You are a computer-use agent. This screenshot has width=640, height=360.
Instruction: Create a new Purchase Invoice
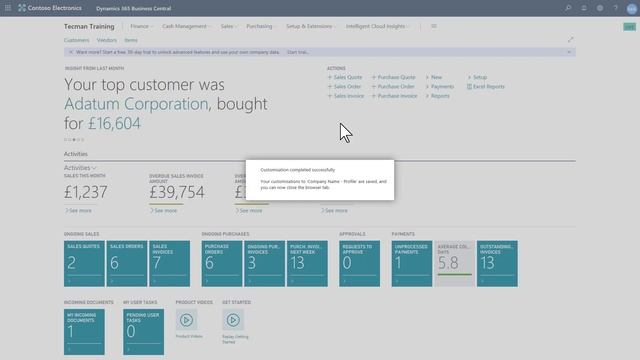tap(394, 96)
